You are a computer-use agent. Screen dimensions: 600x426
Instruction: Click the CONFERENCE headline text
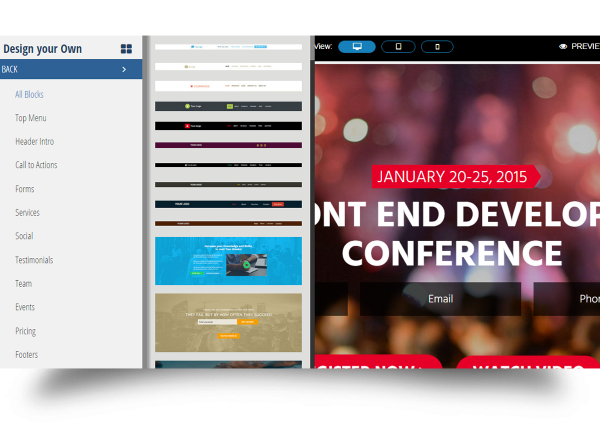point(452,253)
